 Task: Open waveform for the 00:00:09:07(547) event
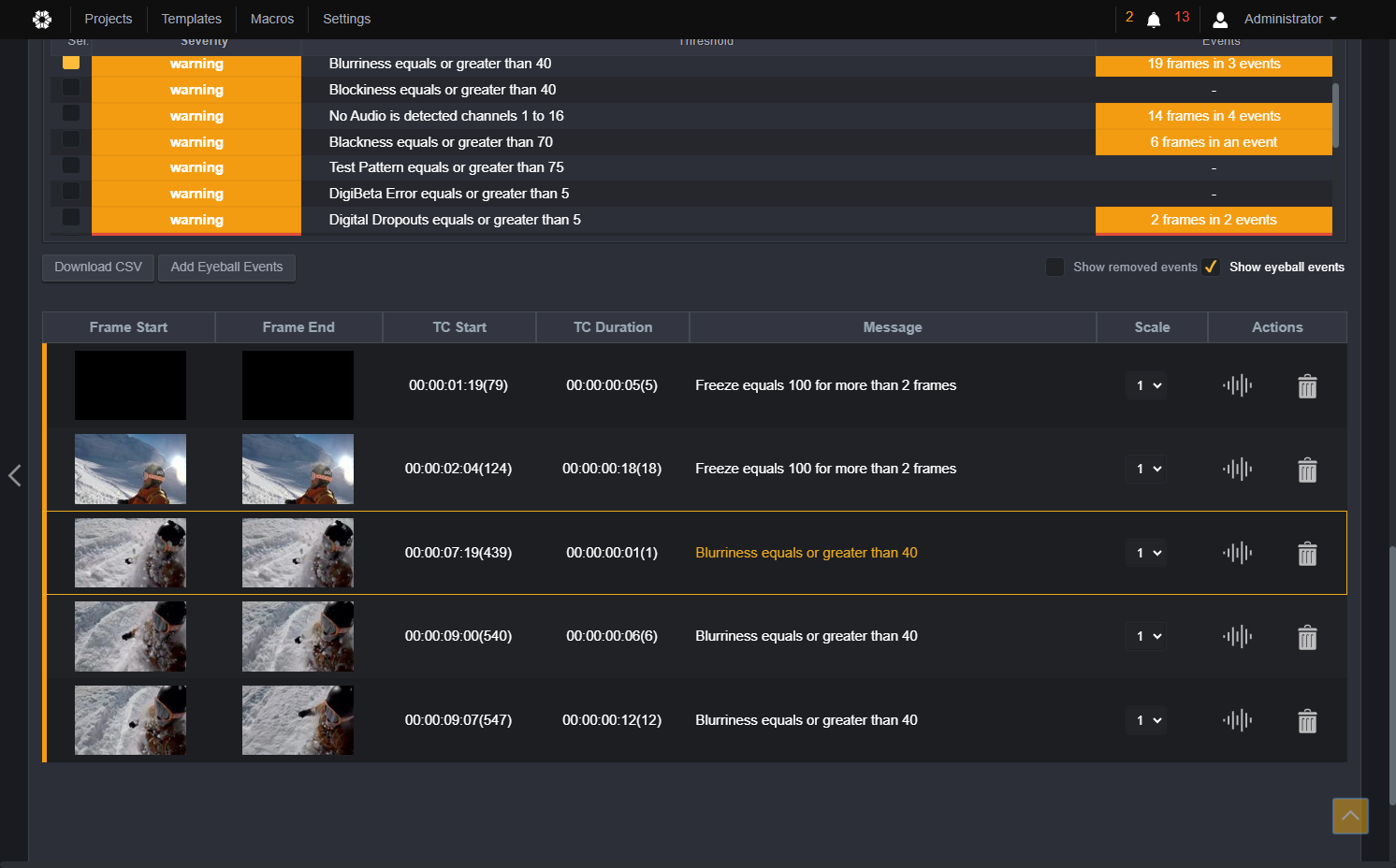1237,720
